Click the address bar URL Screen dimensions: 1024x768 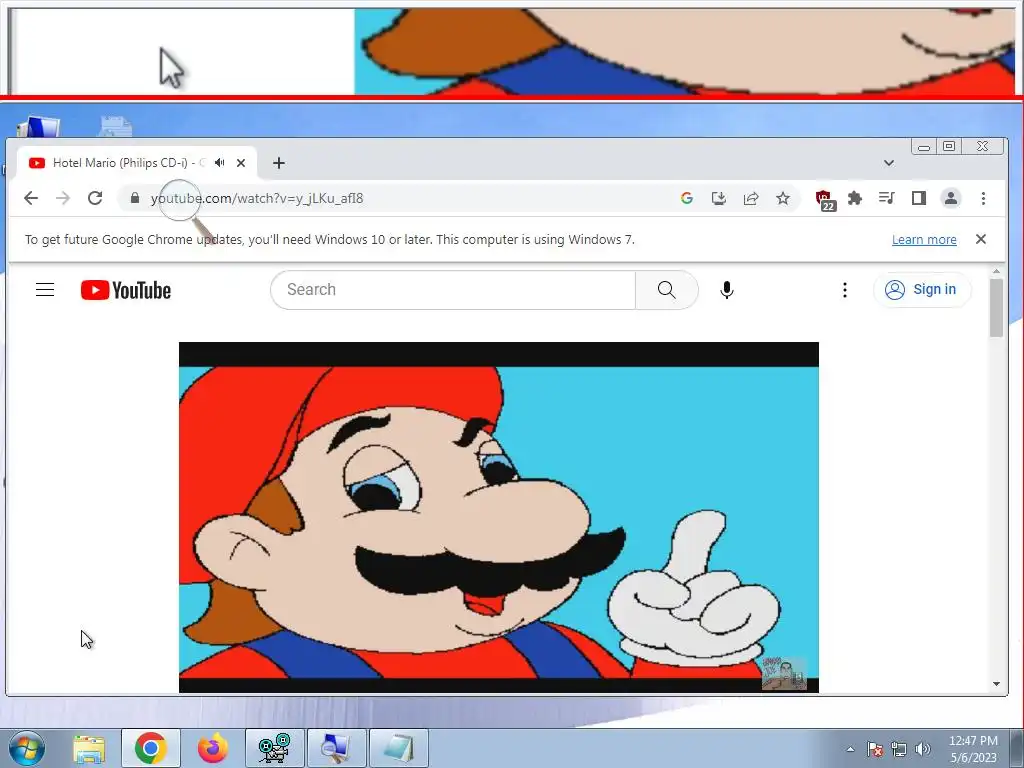click(257, 198)
